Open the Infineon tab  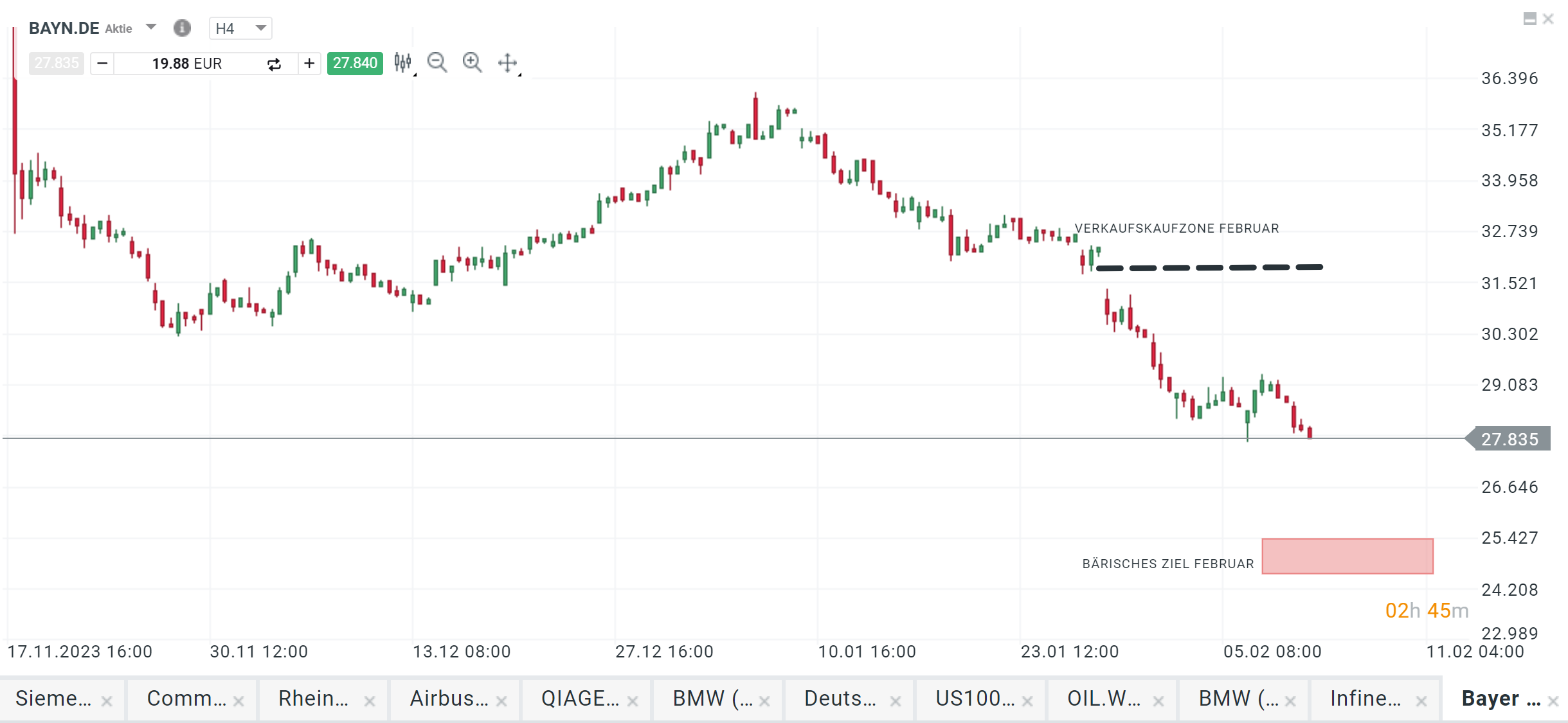click(x=1365, y=699)
